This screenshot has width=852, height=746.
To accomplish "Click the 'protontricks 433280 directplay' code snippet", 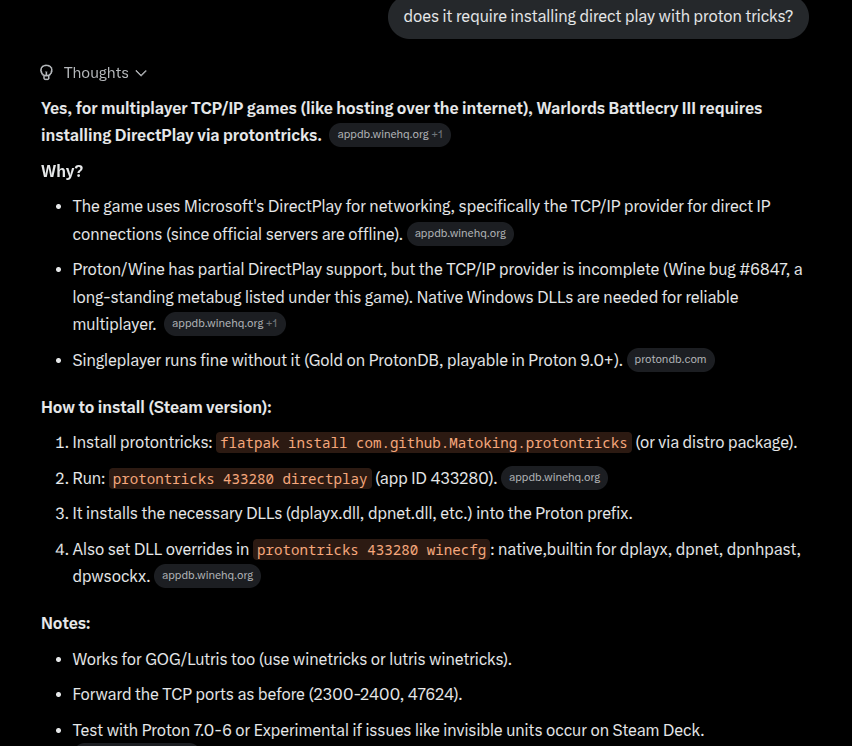I will (x=240, y=479).
